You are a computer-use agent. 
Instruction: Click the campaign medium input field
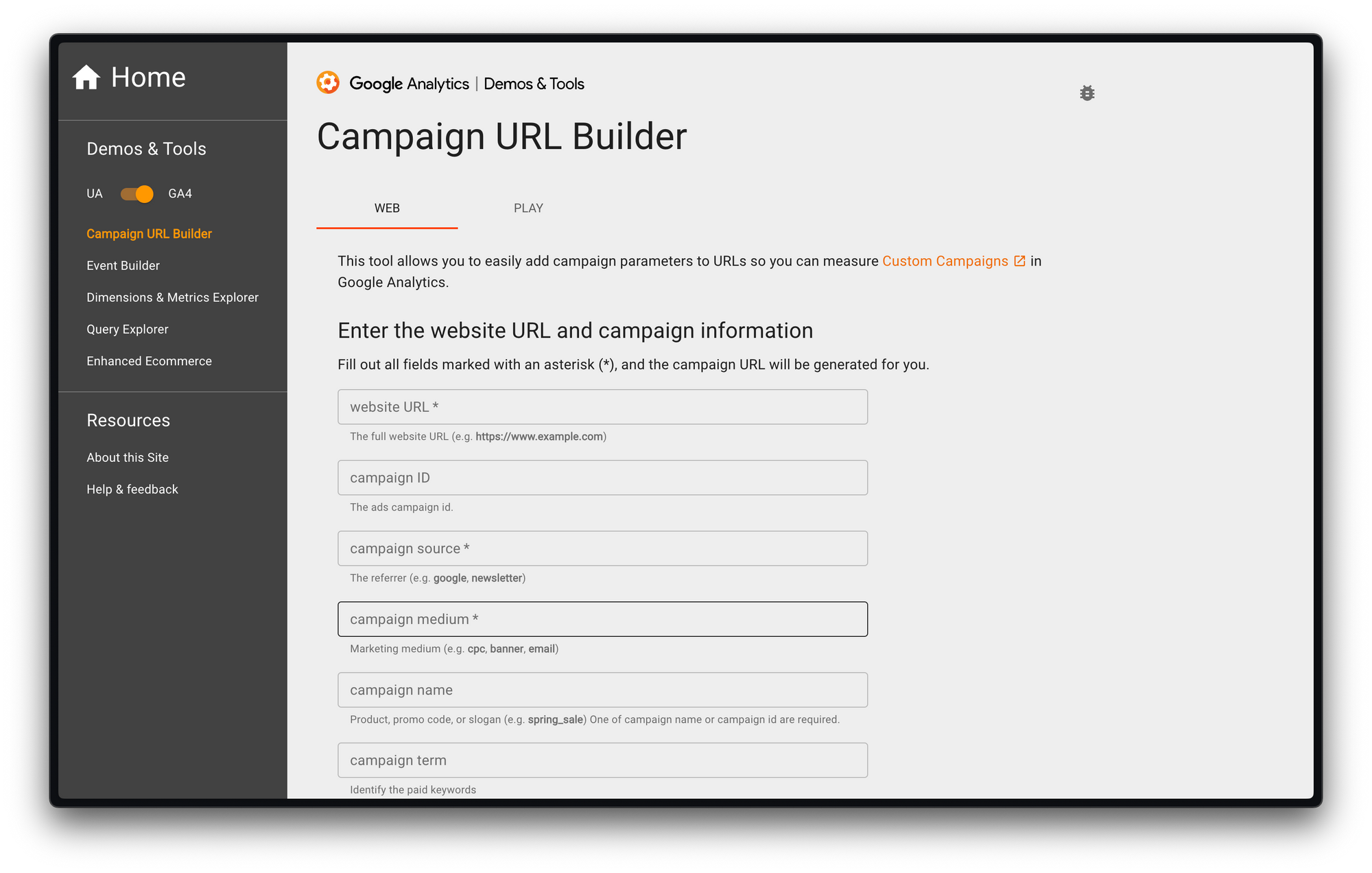(x=602, y=619)
